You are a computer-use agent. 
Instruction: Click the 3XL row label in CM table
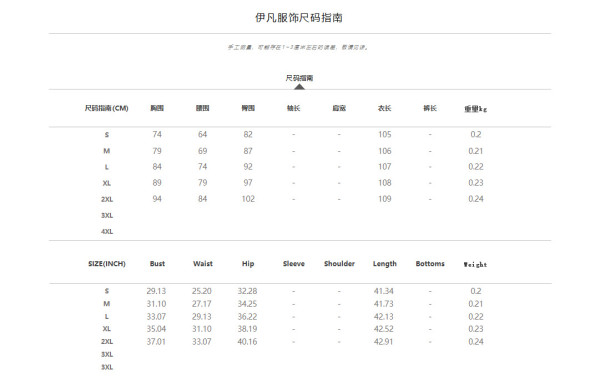click(x=107, y=215)
